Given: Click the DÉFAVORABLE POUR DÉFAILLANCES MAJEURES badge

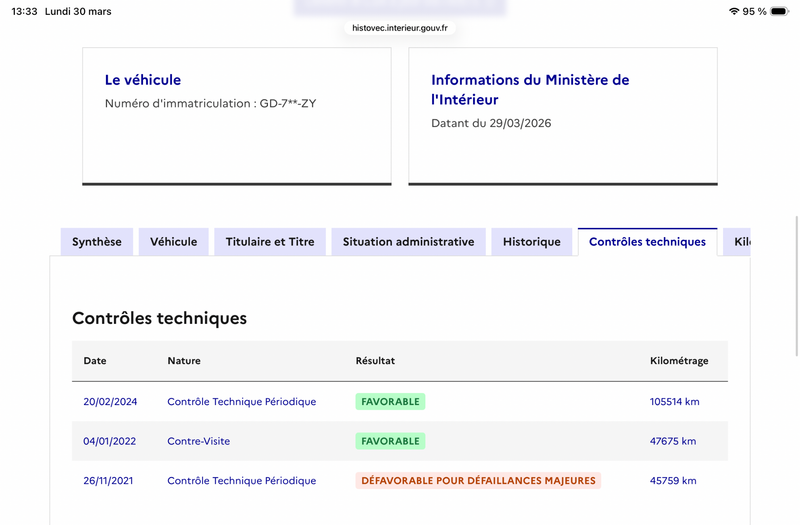Looking at the screenshot, I should tap(478, 481).
